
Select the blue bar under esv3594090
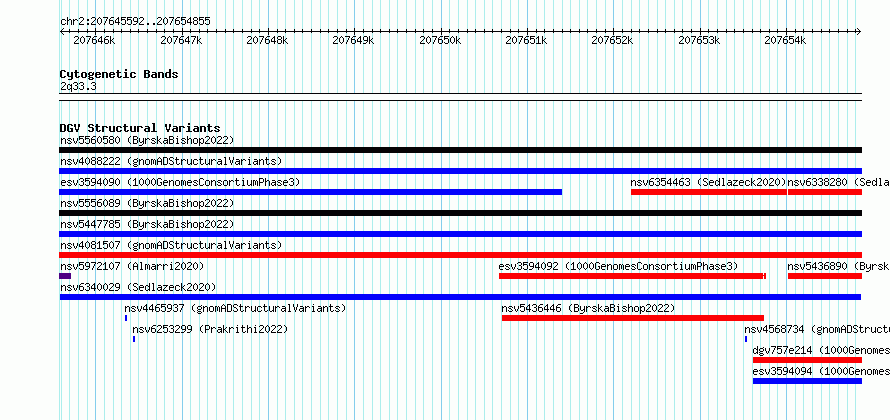(x=310, y=192)
